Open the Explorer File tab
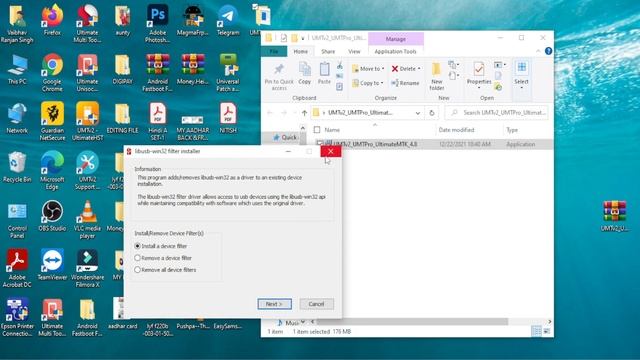640x360 pixels. tap(274, 51)
